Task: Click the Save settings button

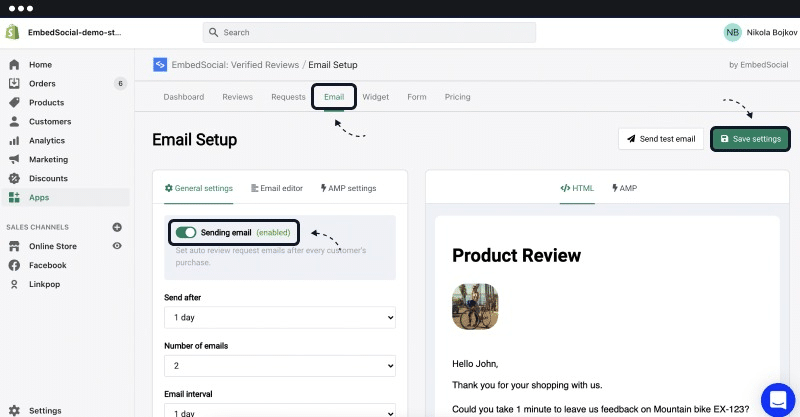Action: (x=751, y=139)
